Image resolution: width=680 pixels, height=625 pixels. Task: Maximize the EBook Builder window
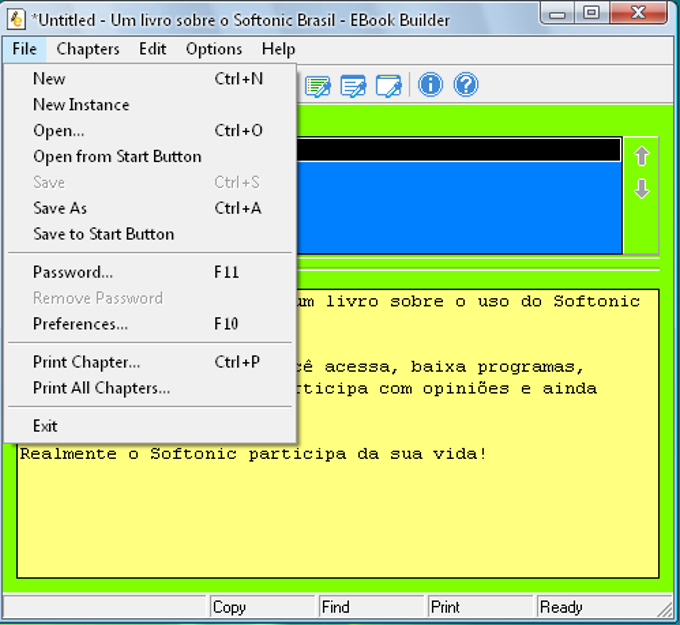click(592, 13)
